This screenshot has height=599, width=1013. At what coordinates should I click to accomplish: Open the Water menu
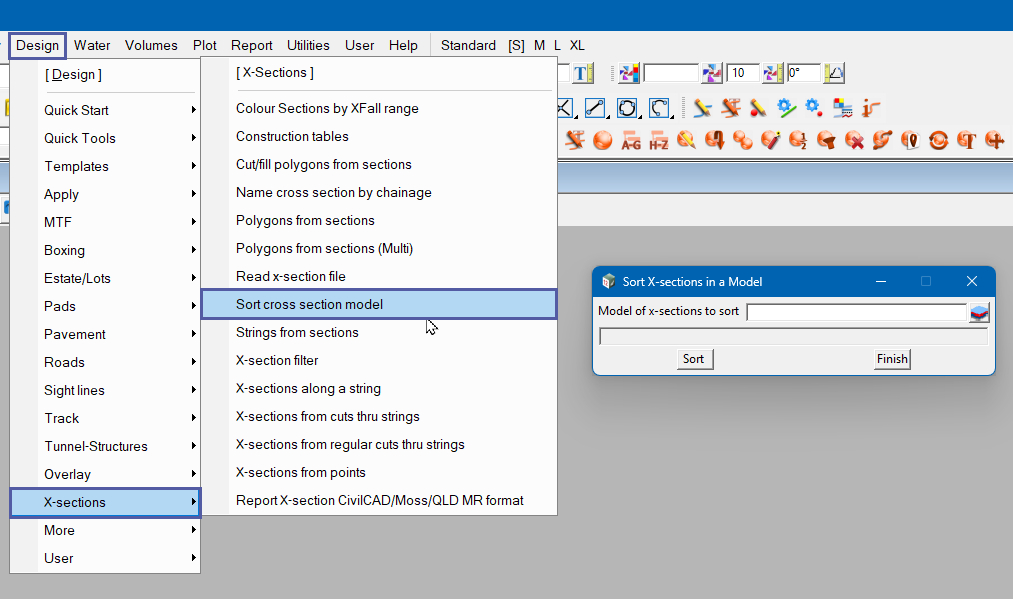tap(92, 45)
